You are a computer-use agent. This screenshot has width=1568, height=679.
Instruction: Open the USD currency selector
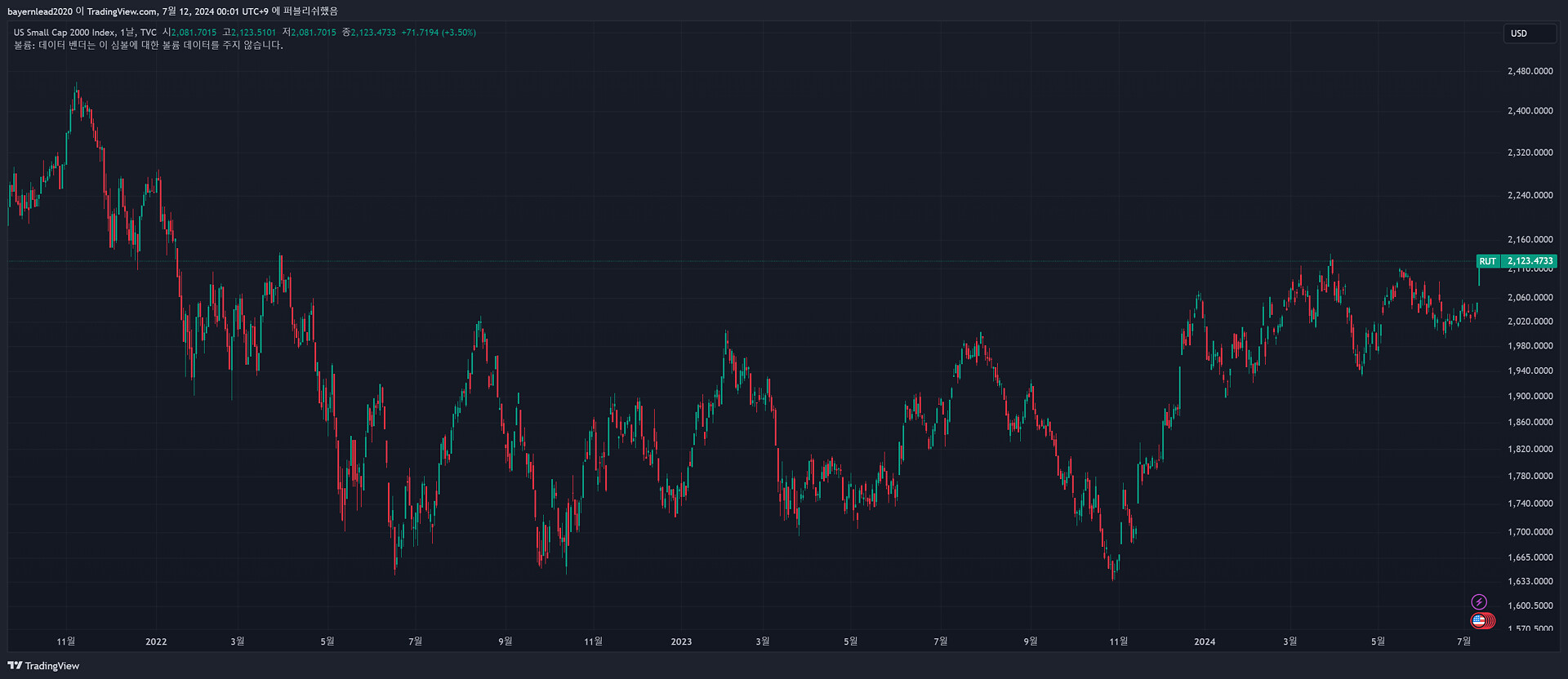coord(1529,33)
